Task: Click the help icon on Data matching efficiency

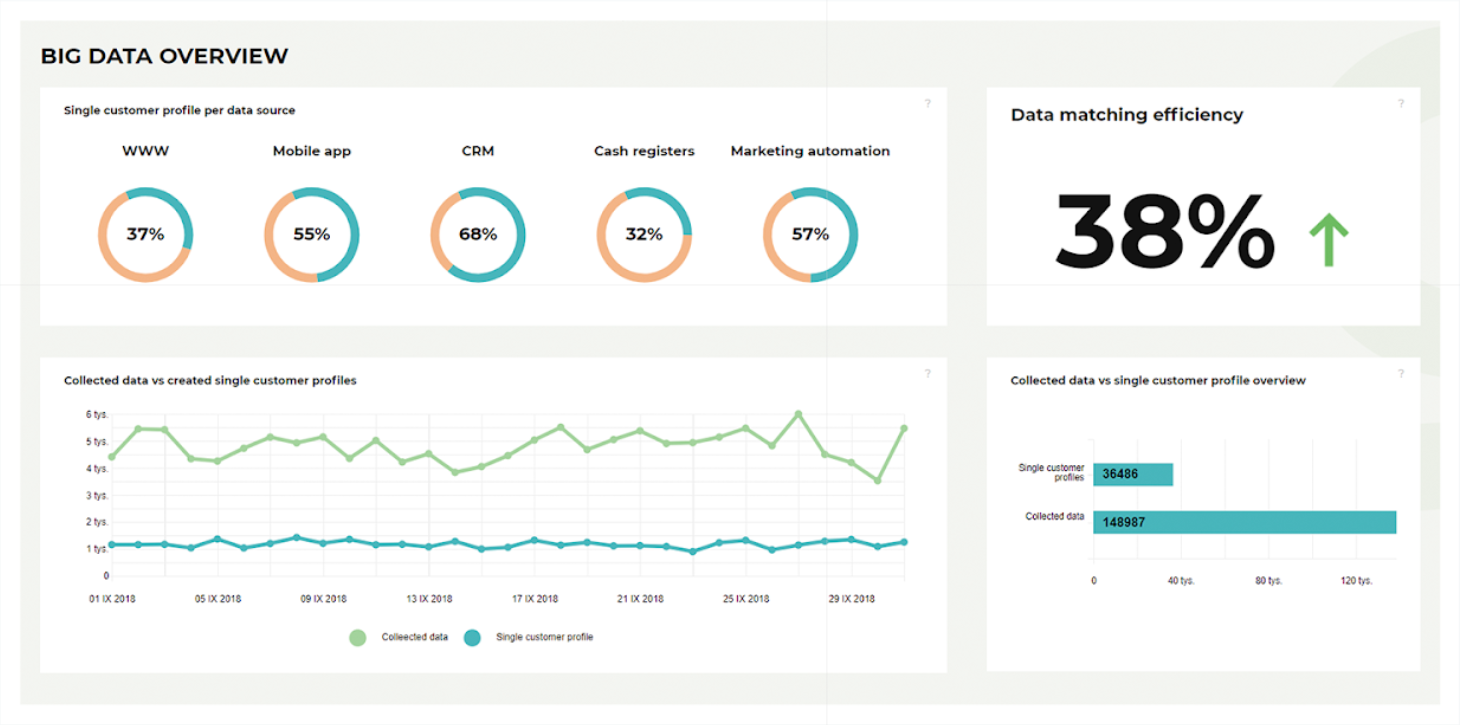Action: point(1400,103)
